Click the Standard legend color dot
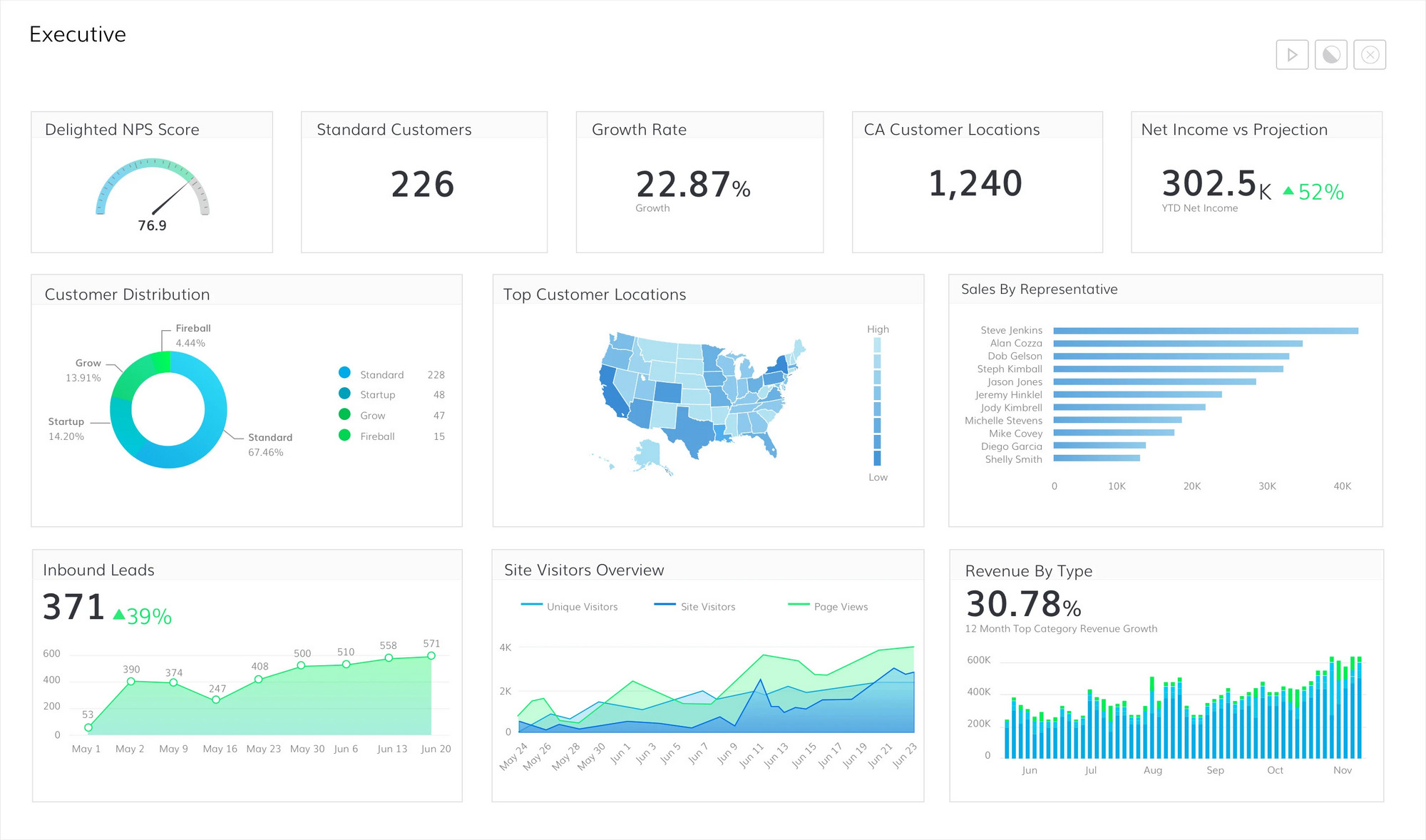Viewport: 1426px width, 840px height. pos(344,374)
